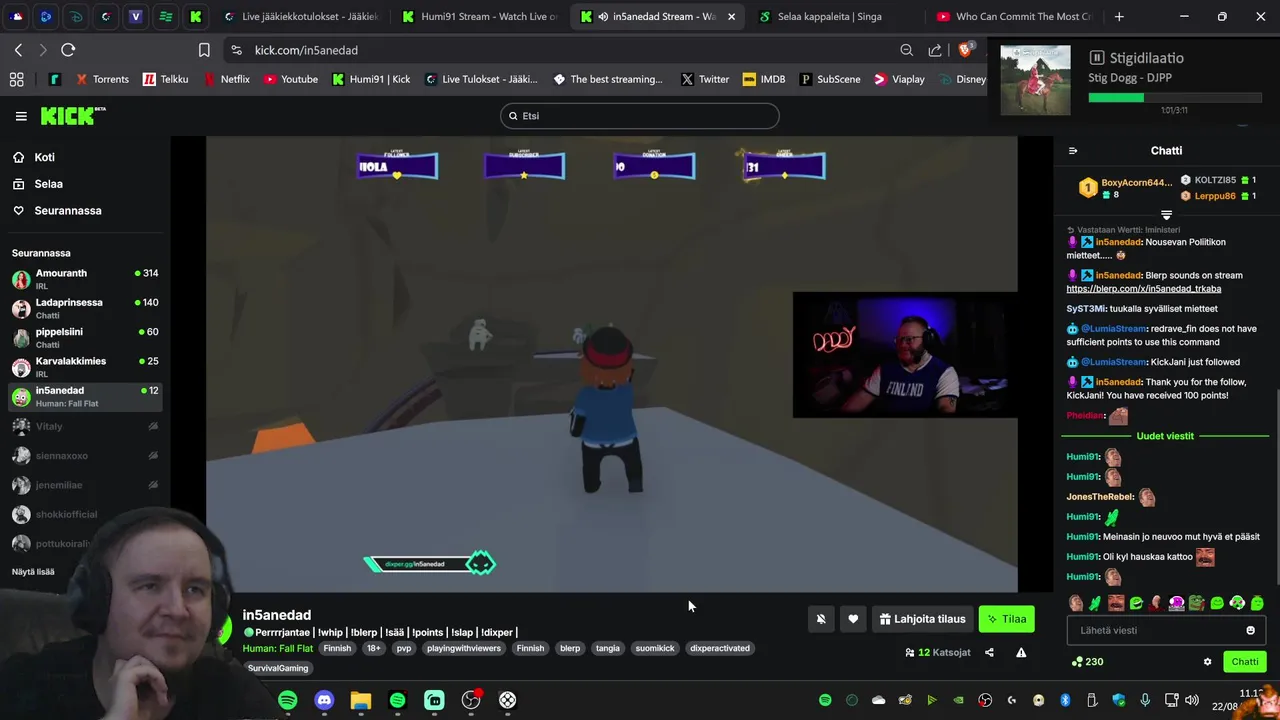Open Bluetooth tray icon

1065,700
